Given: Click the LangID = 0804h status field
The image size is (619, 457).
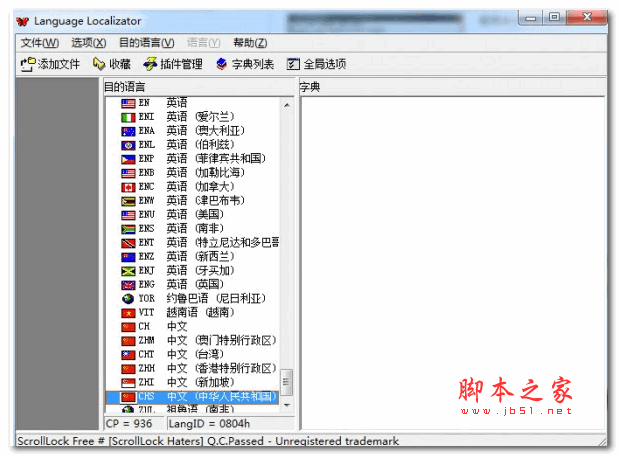Looking at the screenshot, I should (231, 424).
